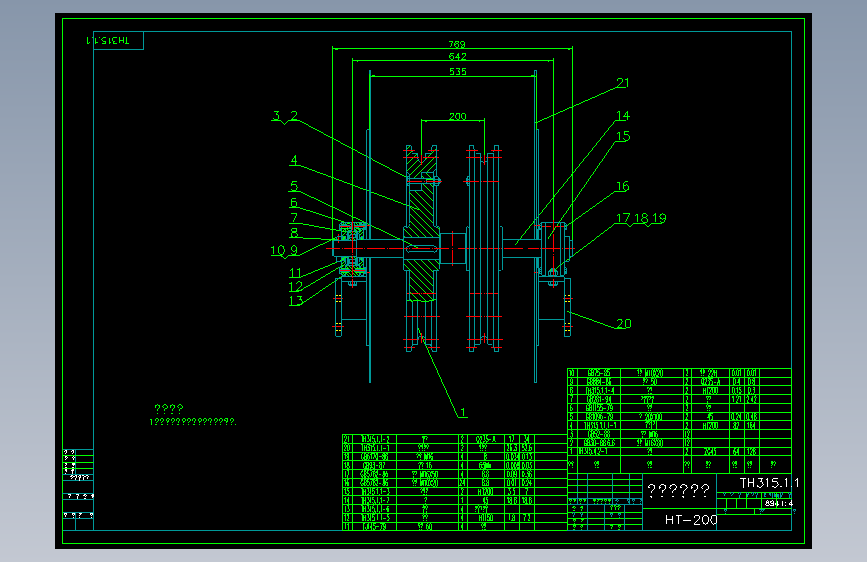Click the ???? technical notes heading
The width and height of the screenshot is (867, 562).
point(169,409)
